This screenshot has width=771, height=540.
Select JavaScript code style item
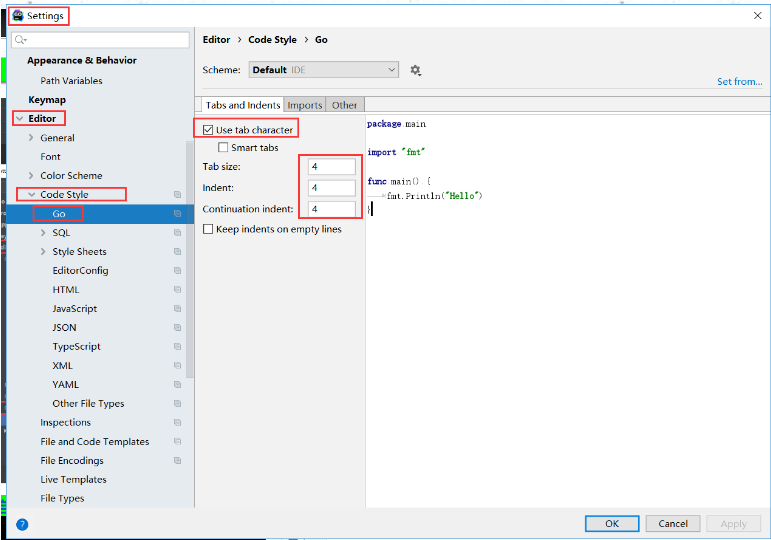pyautogui.click(x=75, y=309)
